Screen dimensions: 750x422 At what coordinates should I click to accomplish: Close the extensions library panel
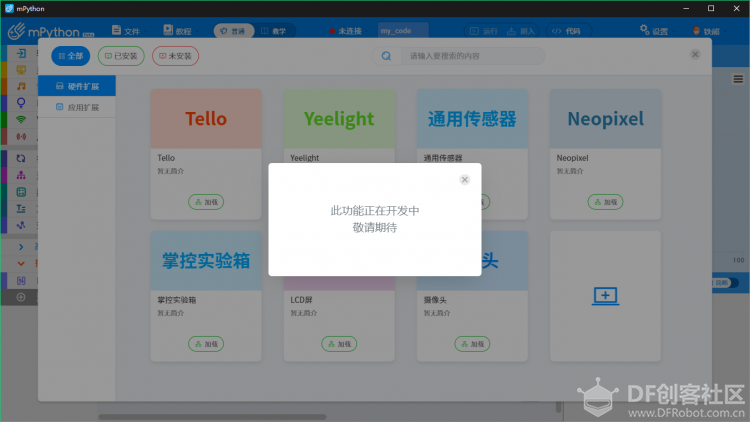[695, 55]
